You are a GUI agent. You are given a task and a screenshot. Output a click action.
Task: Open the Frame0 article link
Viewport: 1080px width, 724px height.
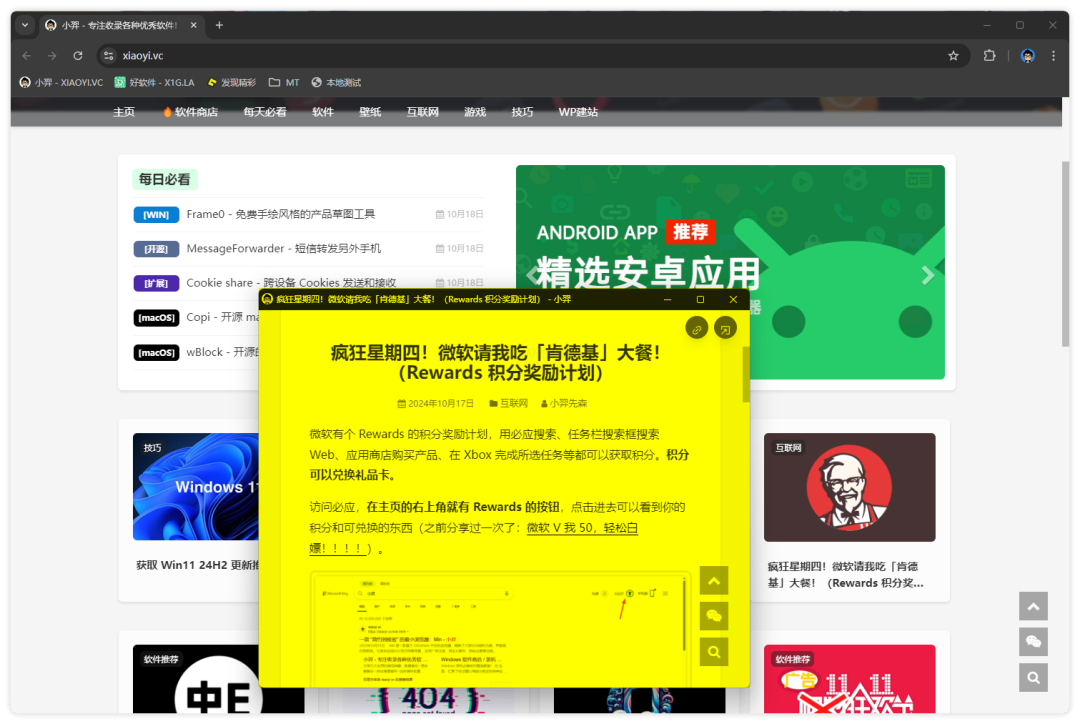coord(281,214)
